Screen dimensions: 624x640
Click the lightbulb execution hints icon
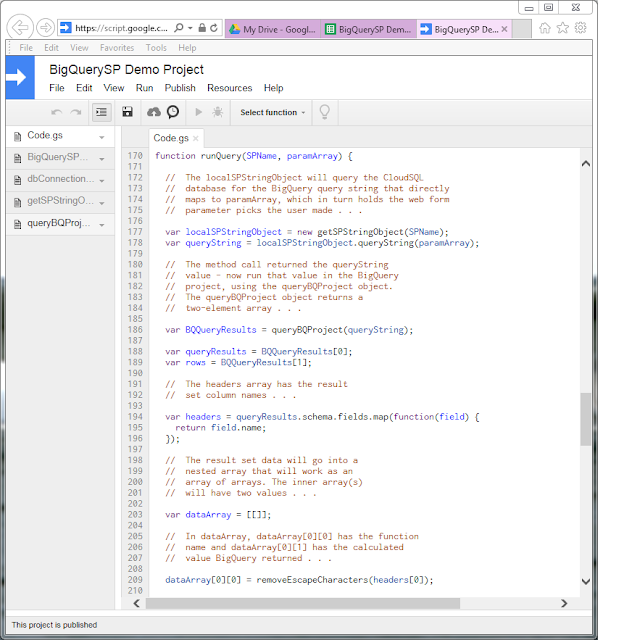(324, 112)
